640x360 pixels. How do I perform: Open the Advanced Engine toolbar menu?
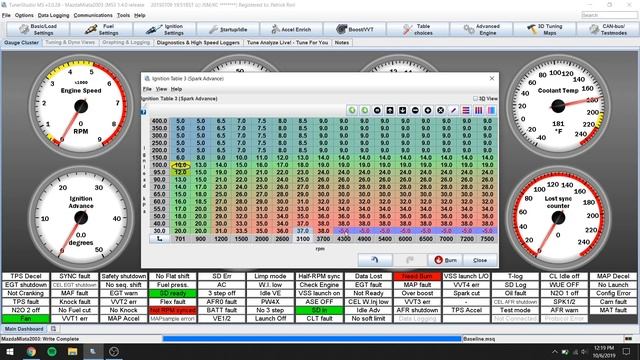(481, 29)
